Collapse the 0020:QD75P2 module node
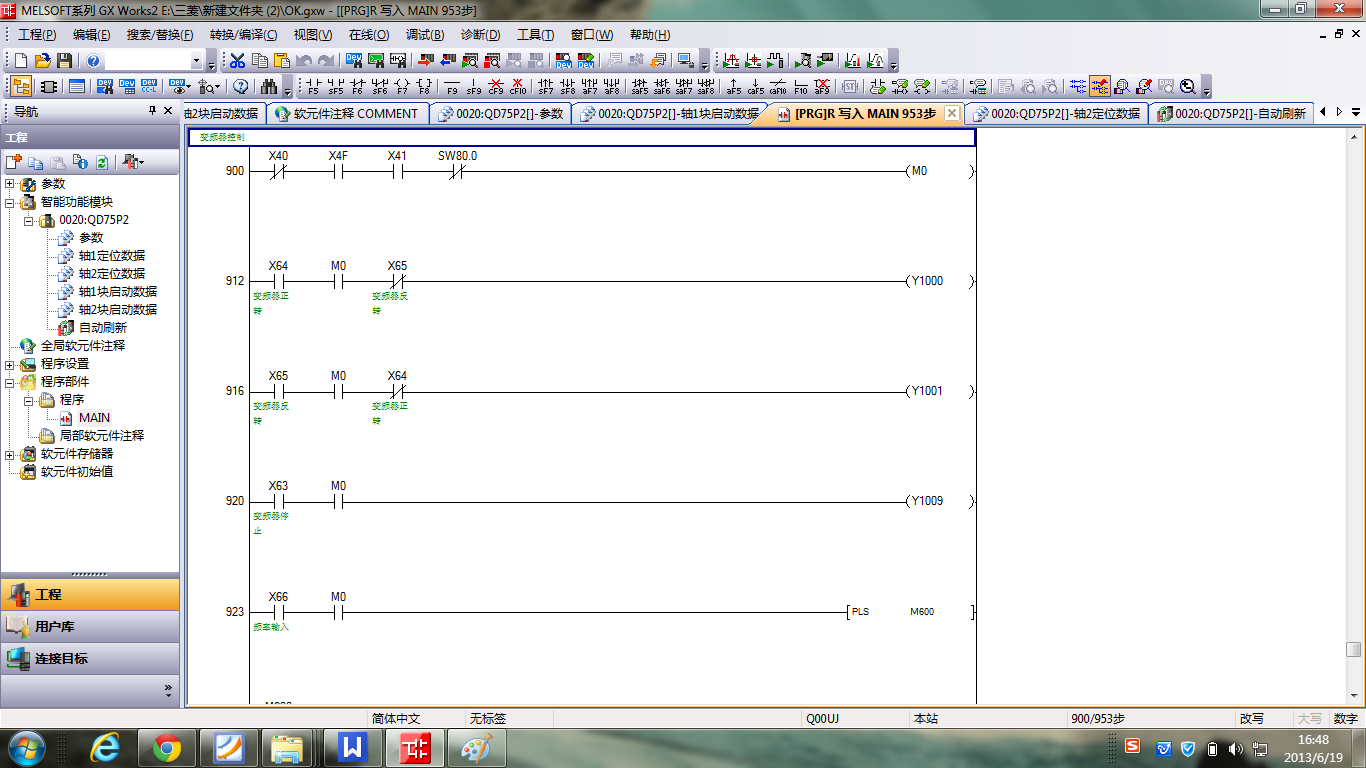Screen dimensions: 1366x768 29,220
